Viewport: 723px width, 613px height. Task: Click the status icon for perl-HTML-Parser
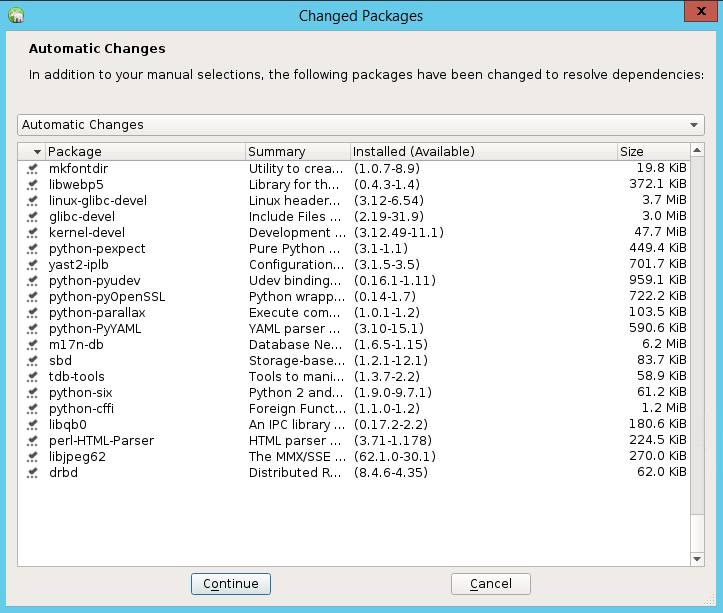(32, 440)
